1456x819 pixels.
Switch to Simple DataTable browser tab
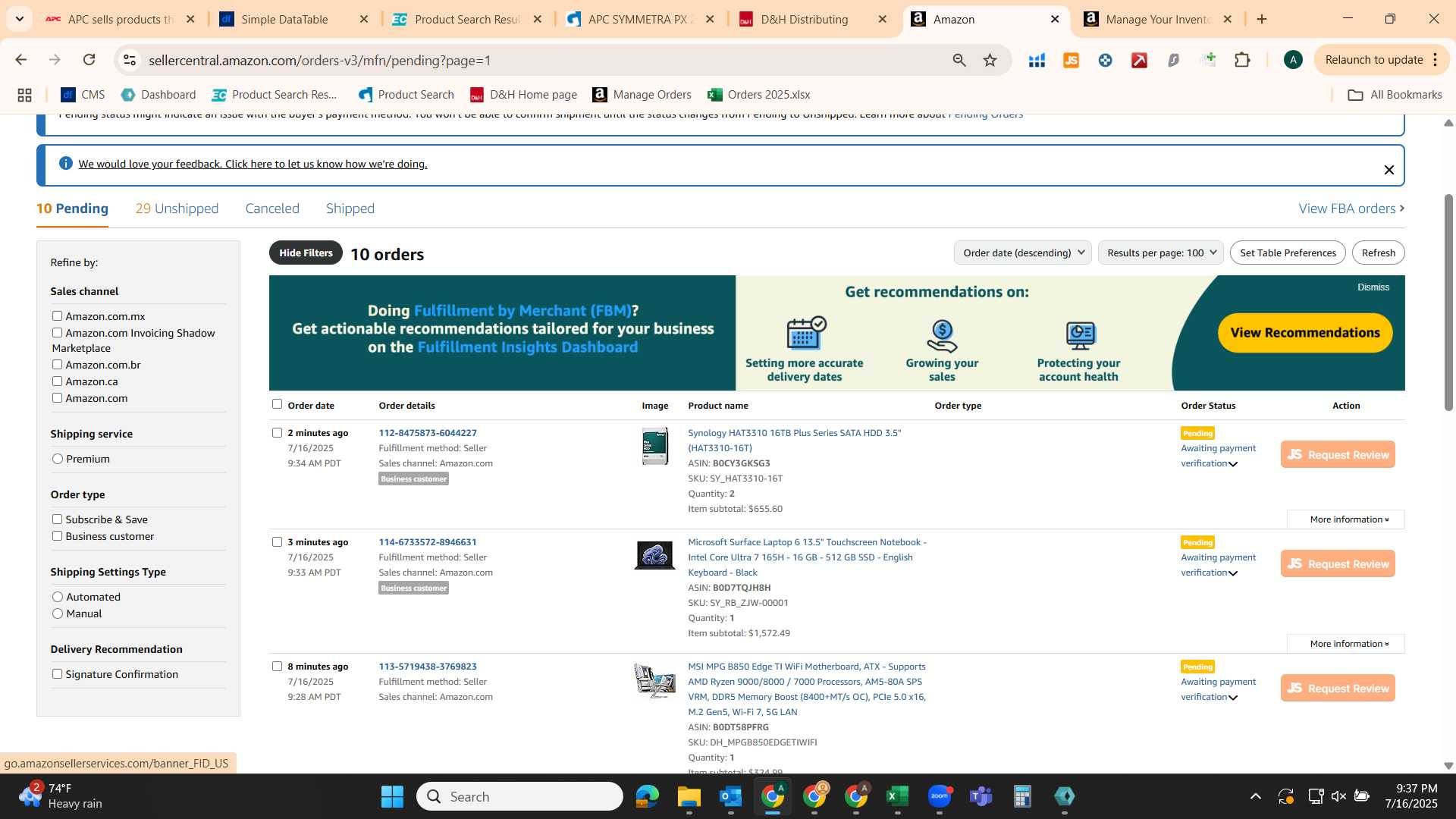pos(294,19)
